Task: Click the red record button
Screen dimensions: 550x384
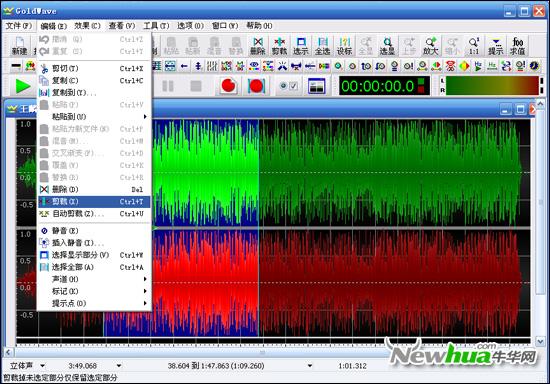Action: 229,86
